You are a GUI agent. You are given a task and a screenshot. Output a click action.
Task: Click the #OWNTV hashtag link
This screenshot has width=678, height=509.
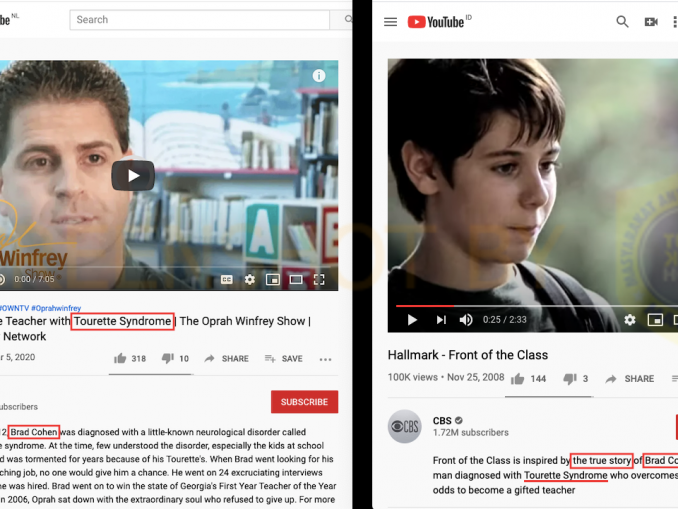(x=14, y=308)
